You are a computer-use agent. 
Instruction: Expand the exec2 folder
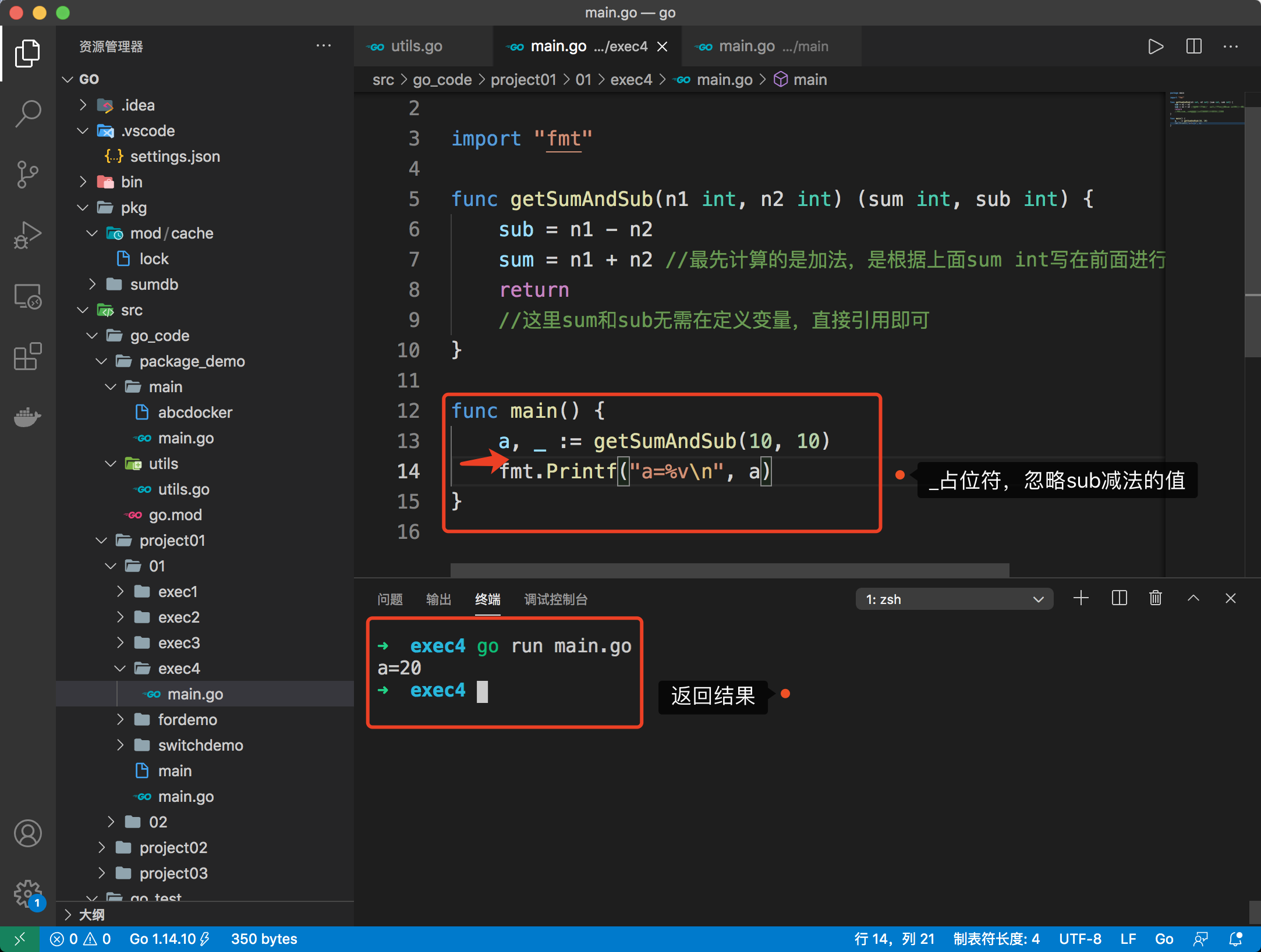178,617
